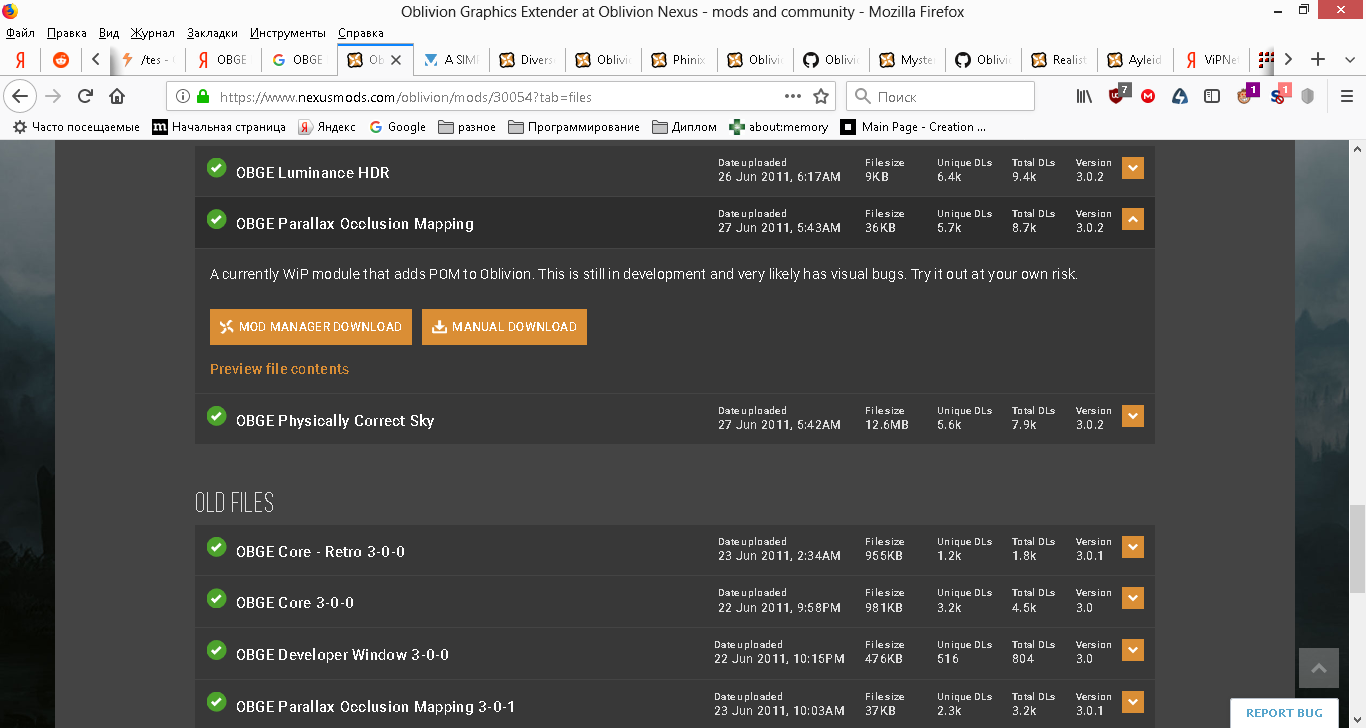Image resolution: width=1366 pixels, height=728 pixels.
Task: Open the Начальная страница bookmark
Action: pos(219,127)
